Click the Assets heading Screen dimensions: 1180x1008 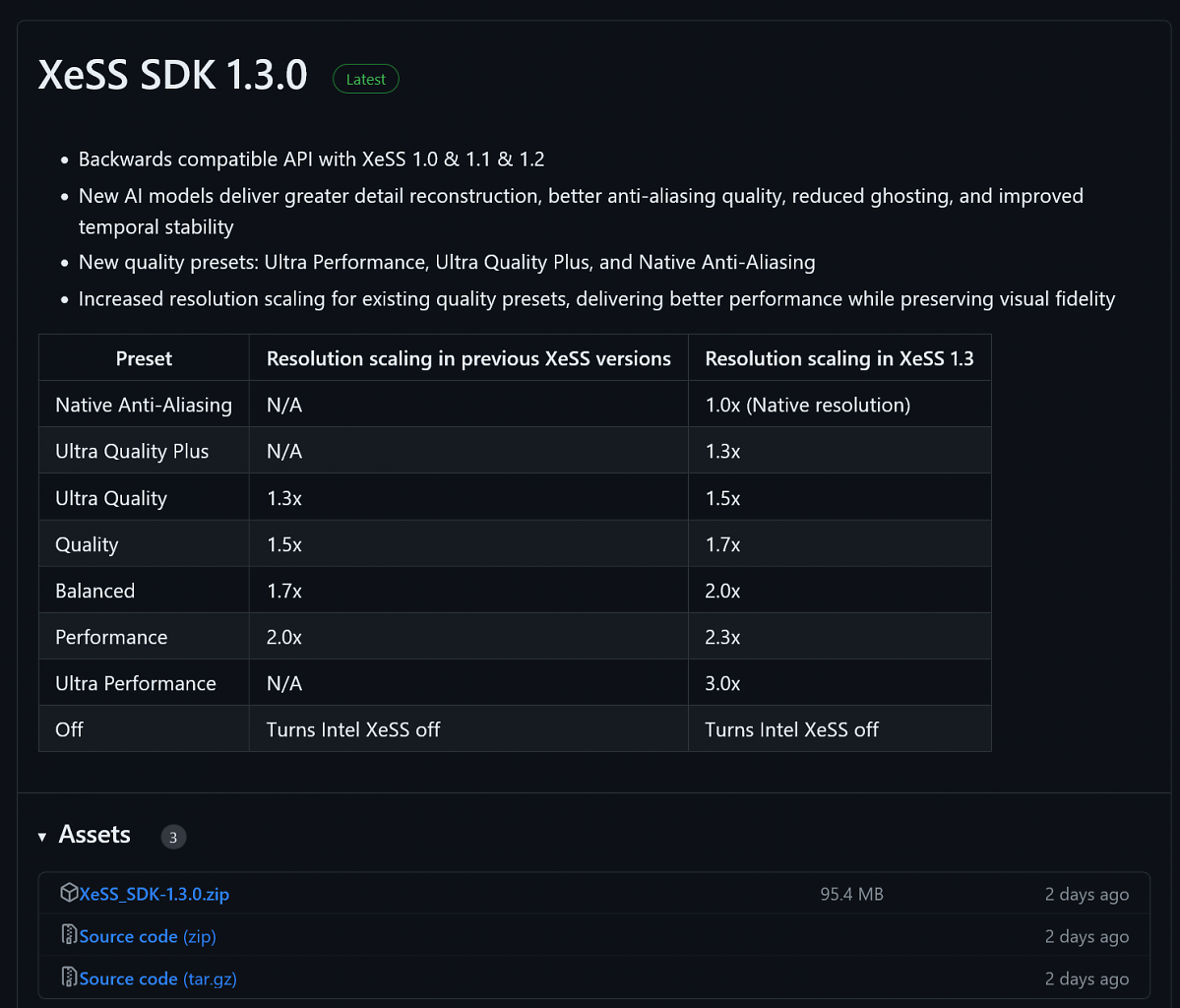pos(94,835)
